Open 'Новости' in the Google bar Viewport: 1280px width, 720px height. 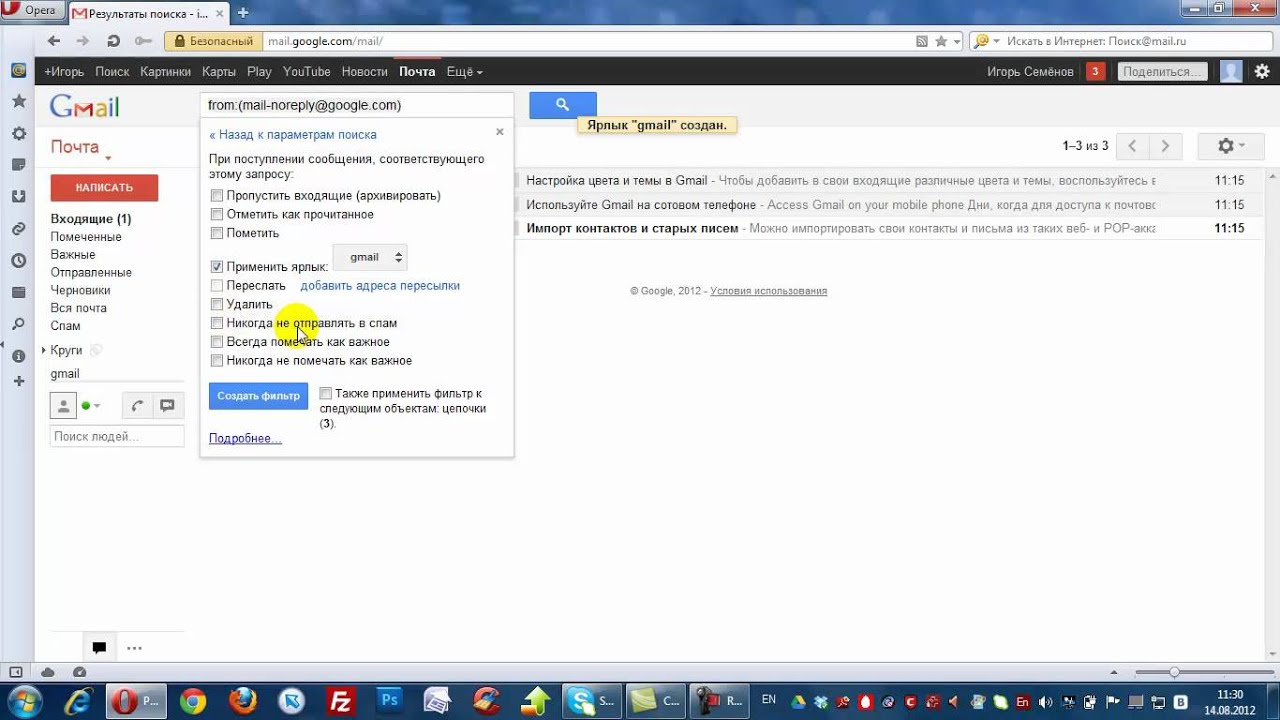(x=364, y=72)
